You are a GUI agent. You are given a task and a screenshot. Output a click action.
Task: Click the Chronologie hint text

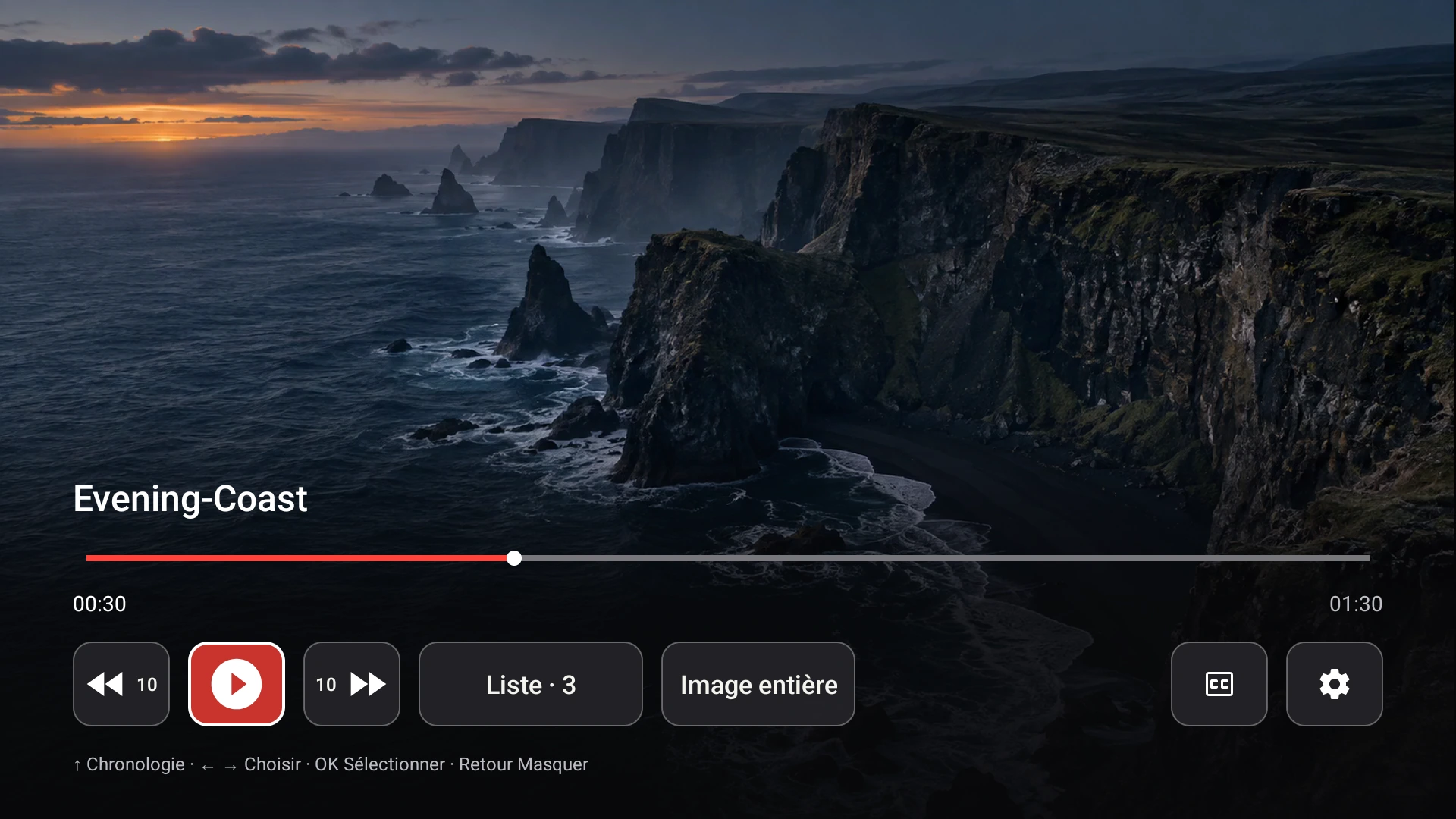tap(129, 764)
